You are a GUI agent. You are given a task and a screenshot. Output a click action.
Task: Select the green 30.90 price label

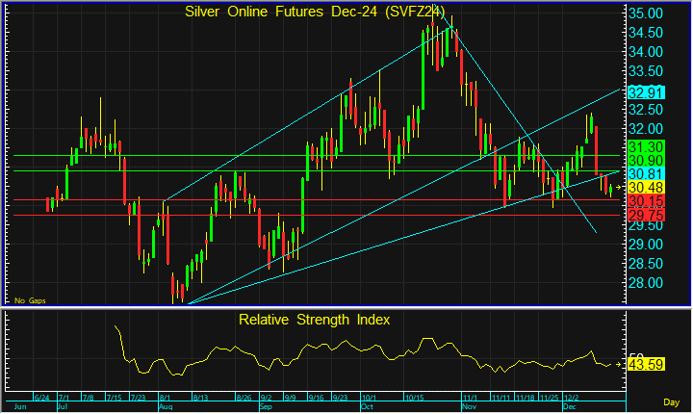pyautogui.click(x=642, y=160)
